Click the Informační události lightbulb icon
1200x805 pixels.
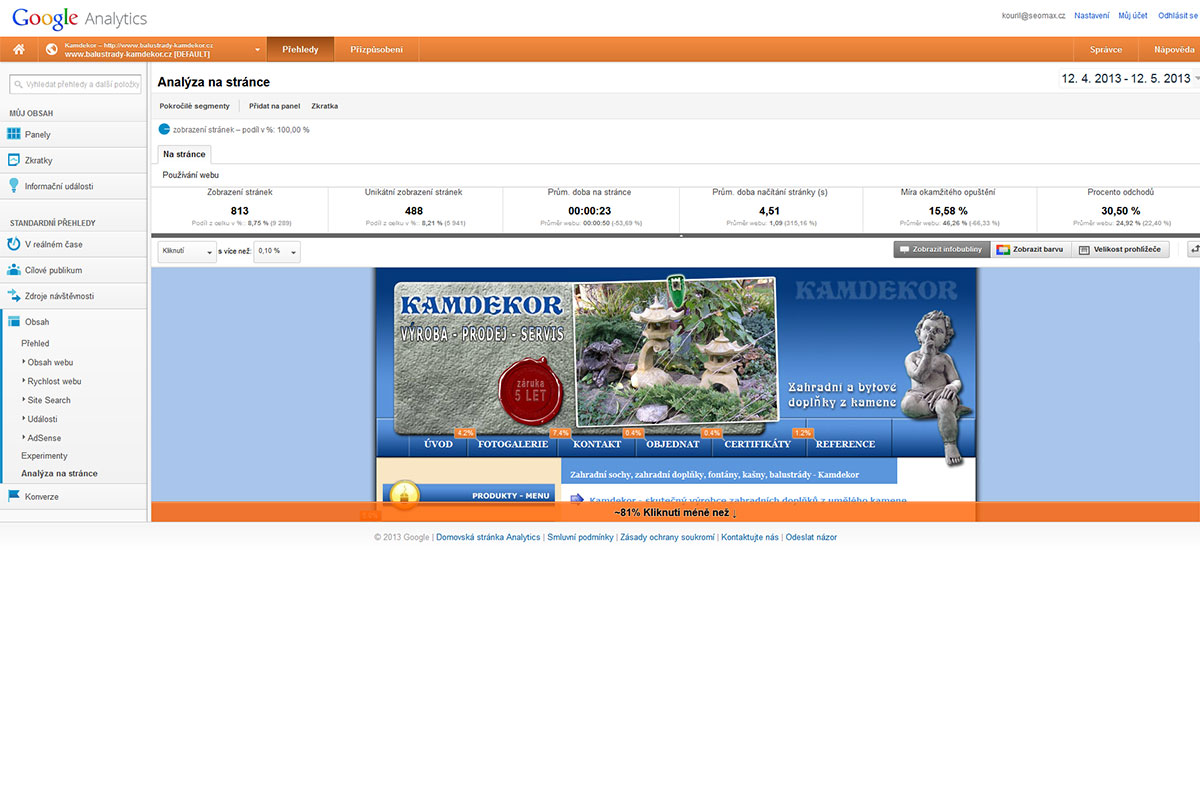(x=14, y=186)
